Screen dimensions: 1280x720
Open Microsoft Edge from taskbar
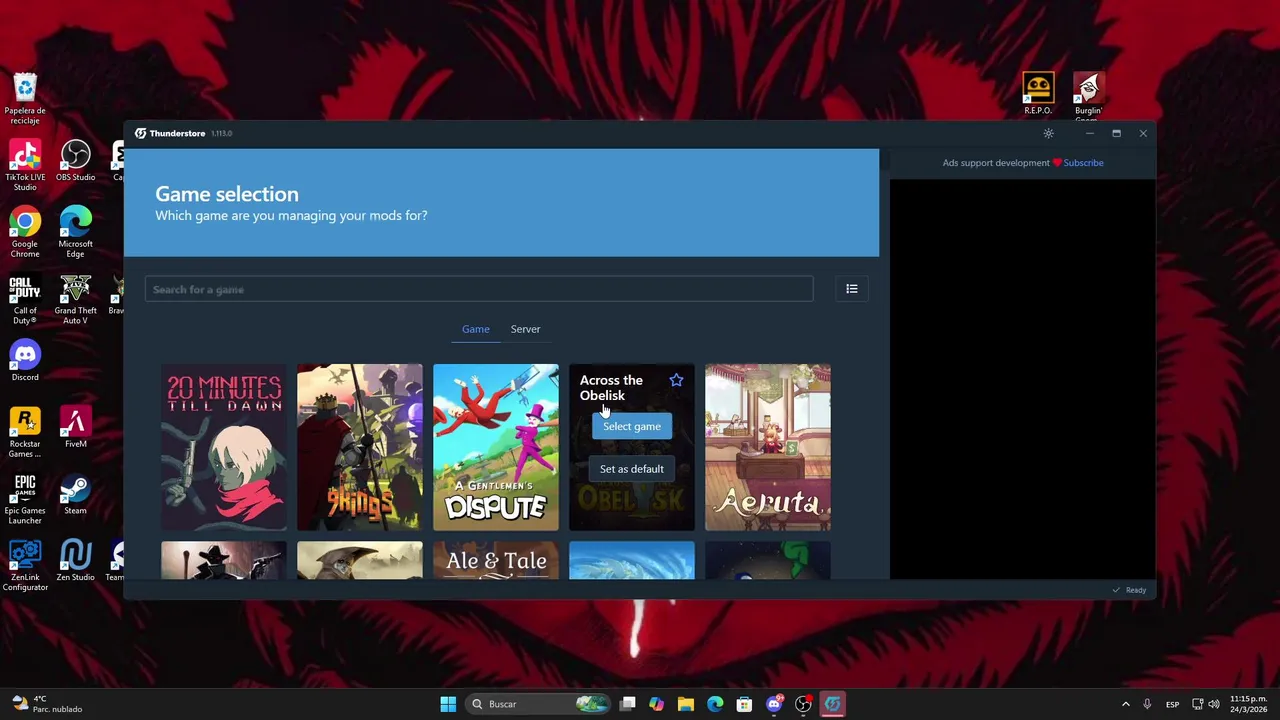[715, 704]
